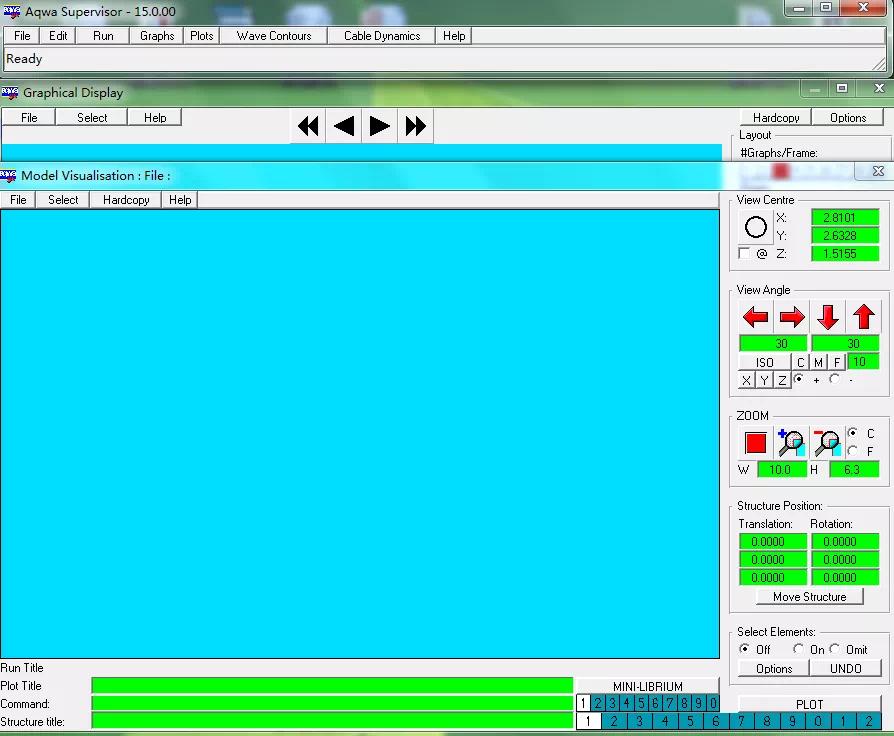Image resolution: width=894 pixels, height=736 pixels.
Task: Click the Move Structure button
Action: coord(810,597)
